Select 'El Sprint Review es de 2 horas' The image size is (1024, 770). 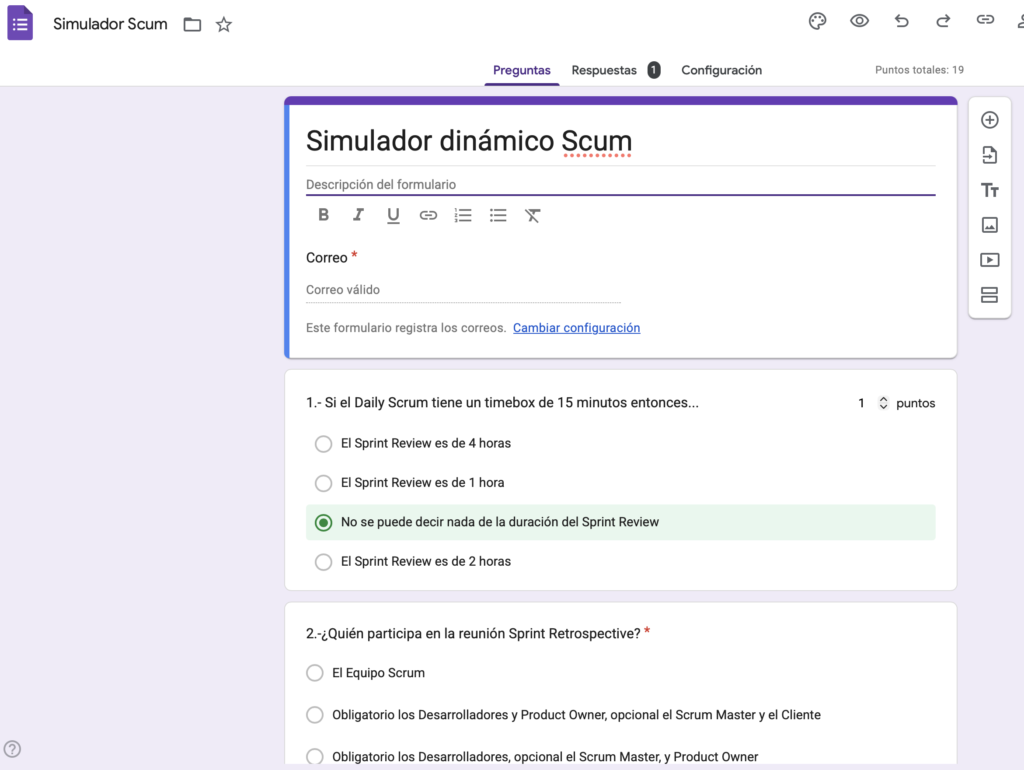pos(323,562)
